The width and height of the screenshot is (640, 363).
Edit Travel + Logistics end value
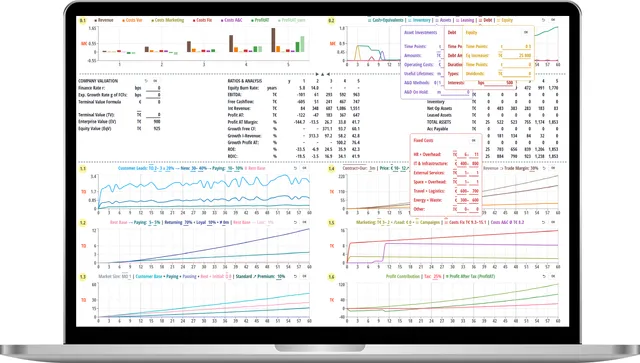(475, 191)
